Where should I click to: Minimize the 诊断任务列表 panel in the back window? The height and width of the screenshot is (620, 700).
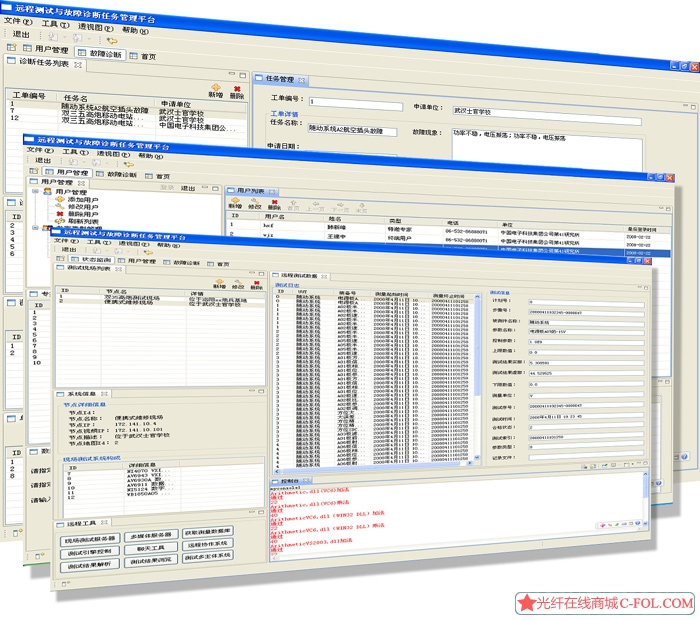point(232,74)
